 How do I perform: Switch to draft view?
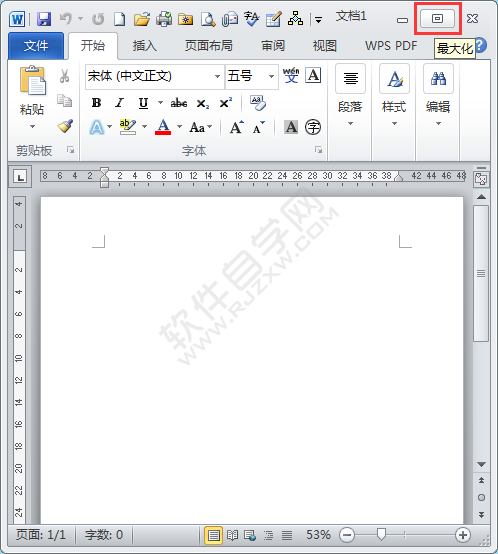(x=287, y=536)
